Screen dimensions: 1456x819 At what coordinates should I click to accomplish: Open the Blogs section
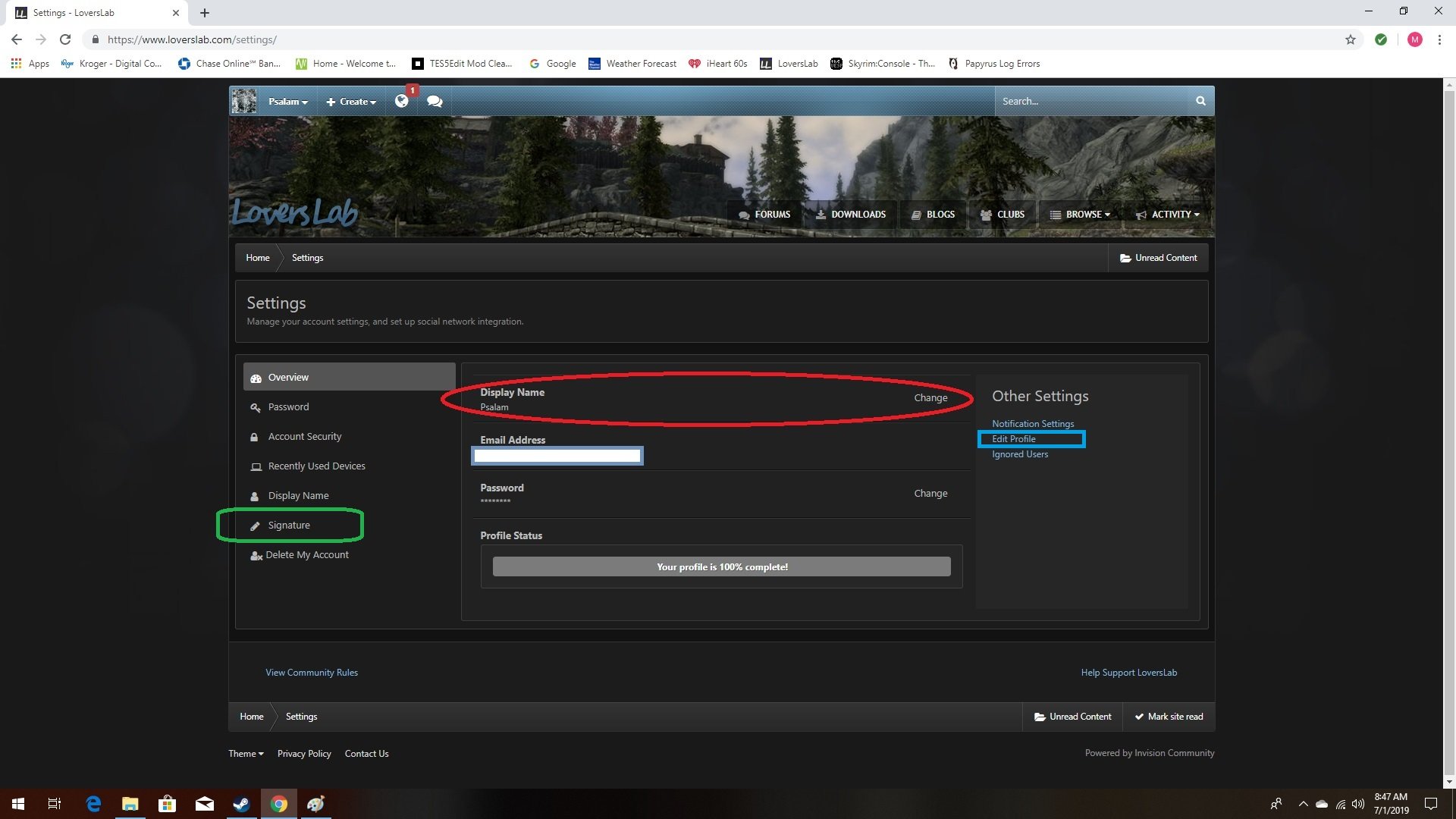933,215
